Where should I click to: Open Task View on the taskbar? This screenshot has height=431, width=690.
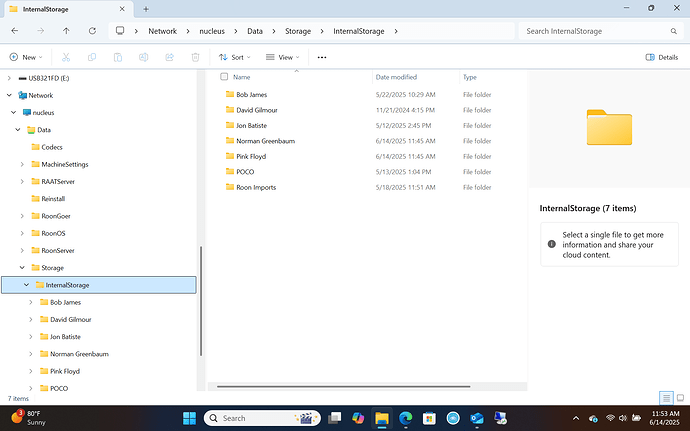[x=334, y=418]
